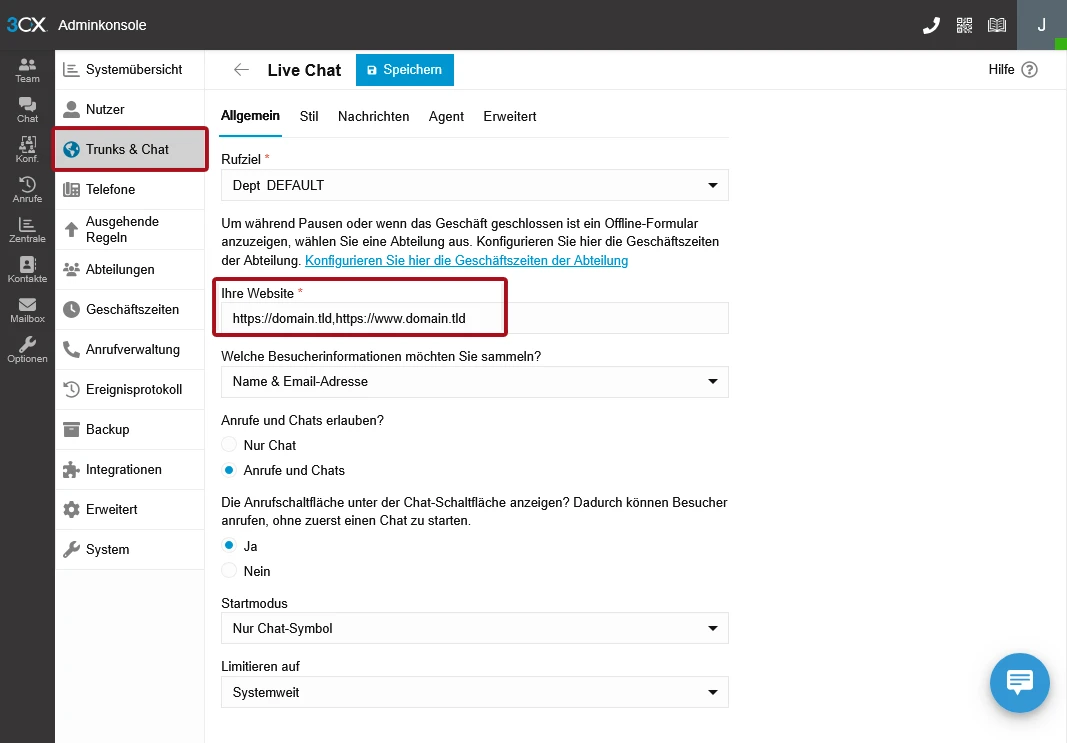Expand the Startmodus dropdown
The height and width of the screenshot is (743, 1067).
[474, 628]
